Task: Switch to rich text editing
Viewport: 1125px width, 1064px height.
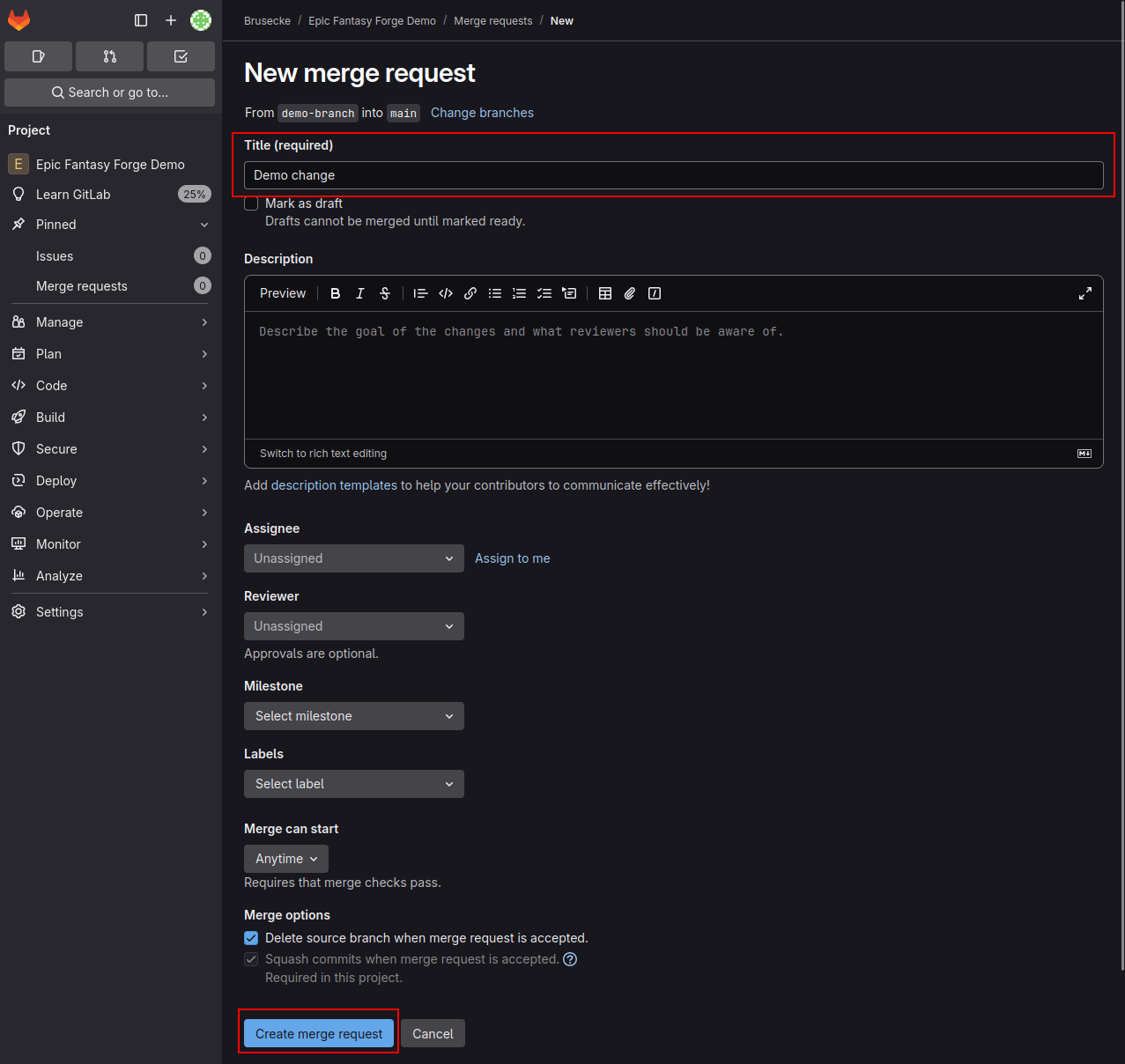Action: [x=323, y=454]
